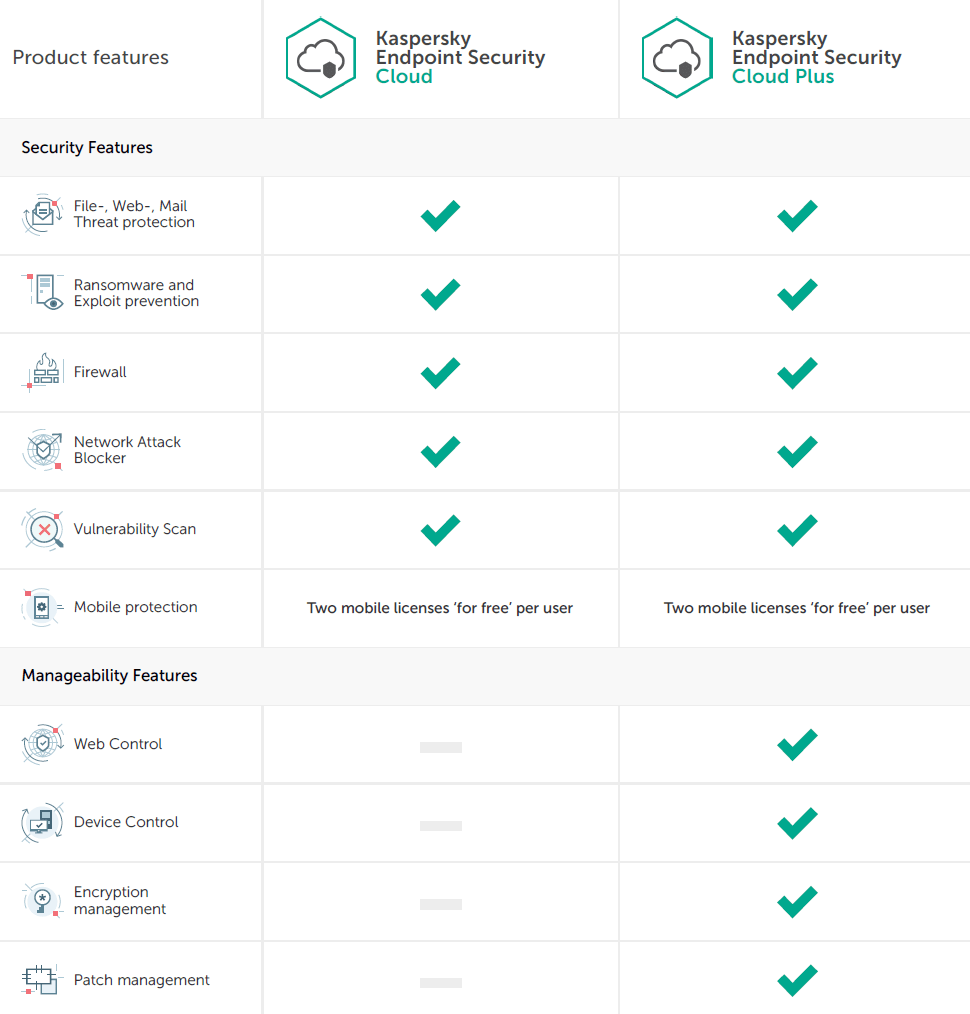Click the File-, Web-, Mail Threat protection icon
Image resolution: width=970 pixels, height=1014 pixels.
(43, 214)
